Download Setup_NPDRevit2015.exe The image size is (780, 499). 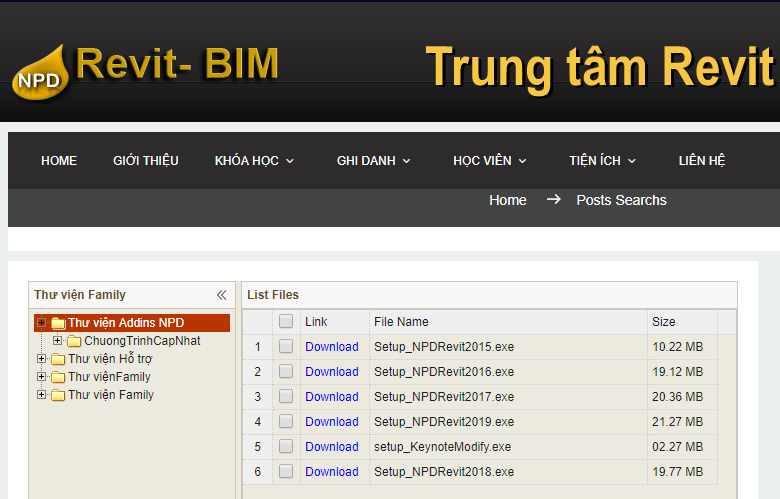tap(332, 347)
